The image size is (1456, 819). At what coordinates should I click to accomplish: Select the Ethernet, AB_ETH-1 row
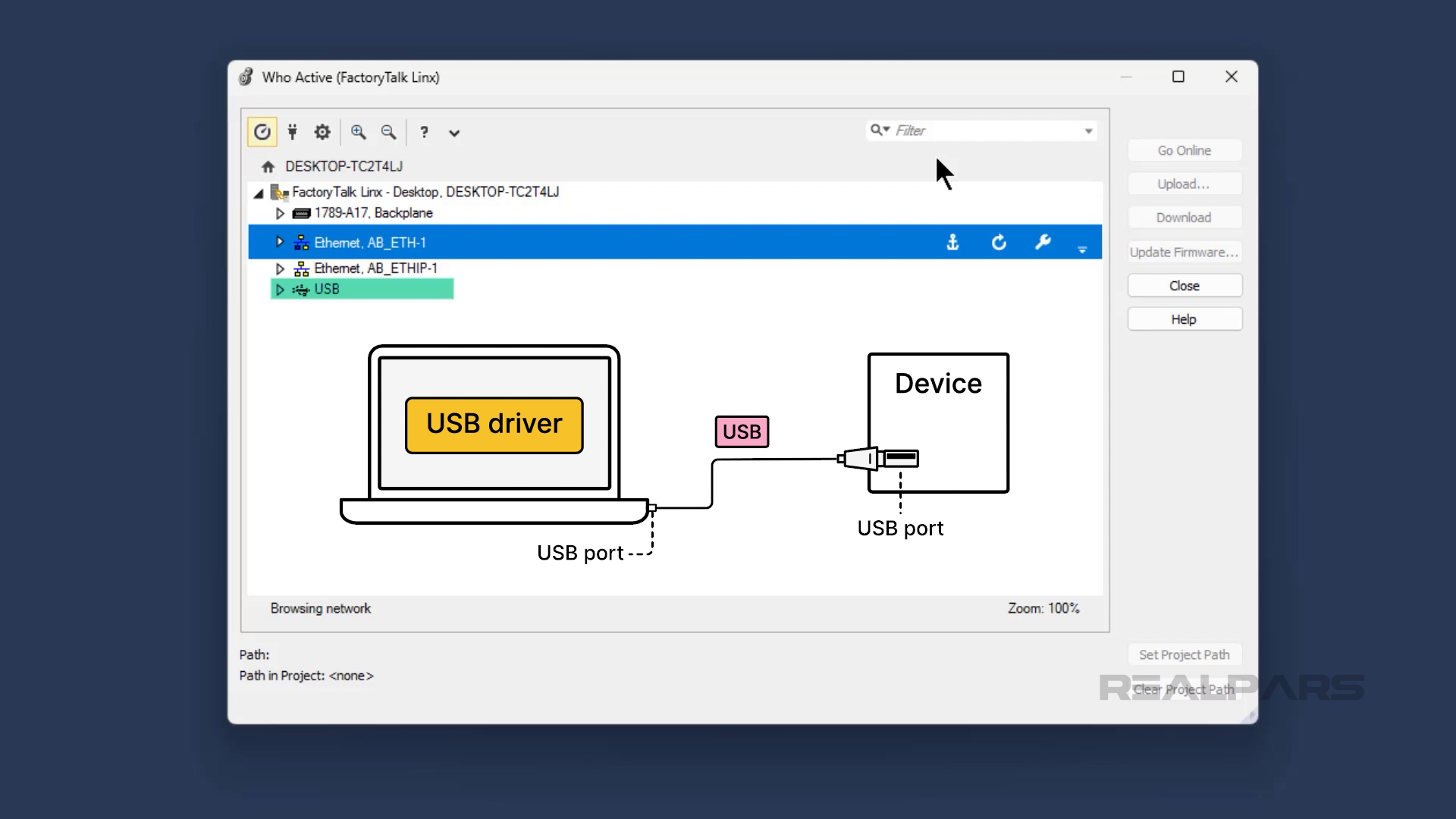675,242
